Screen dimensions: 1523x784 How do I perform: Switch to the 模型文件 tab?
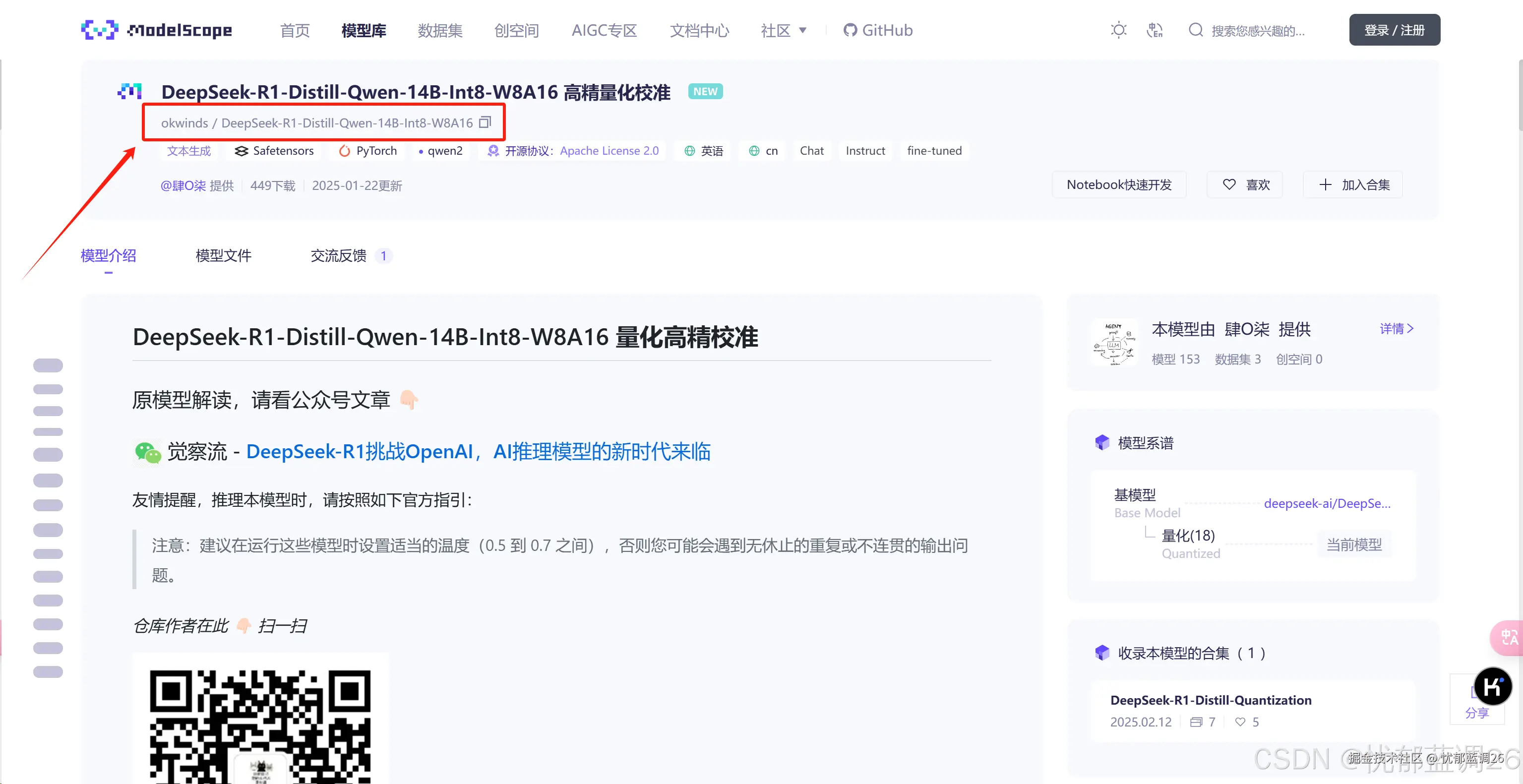[x=223, y=255]
